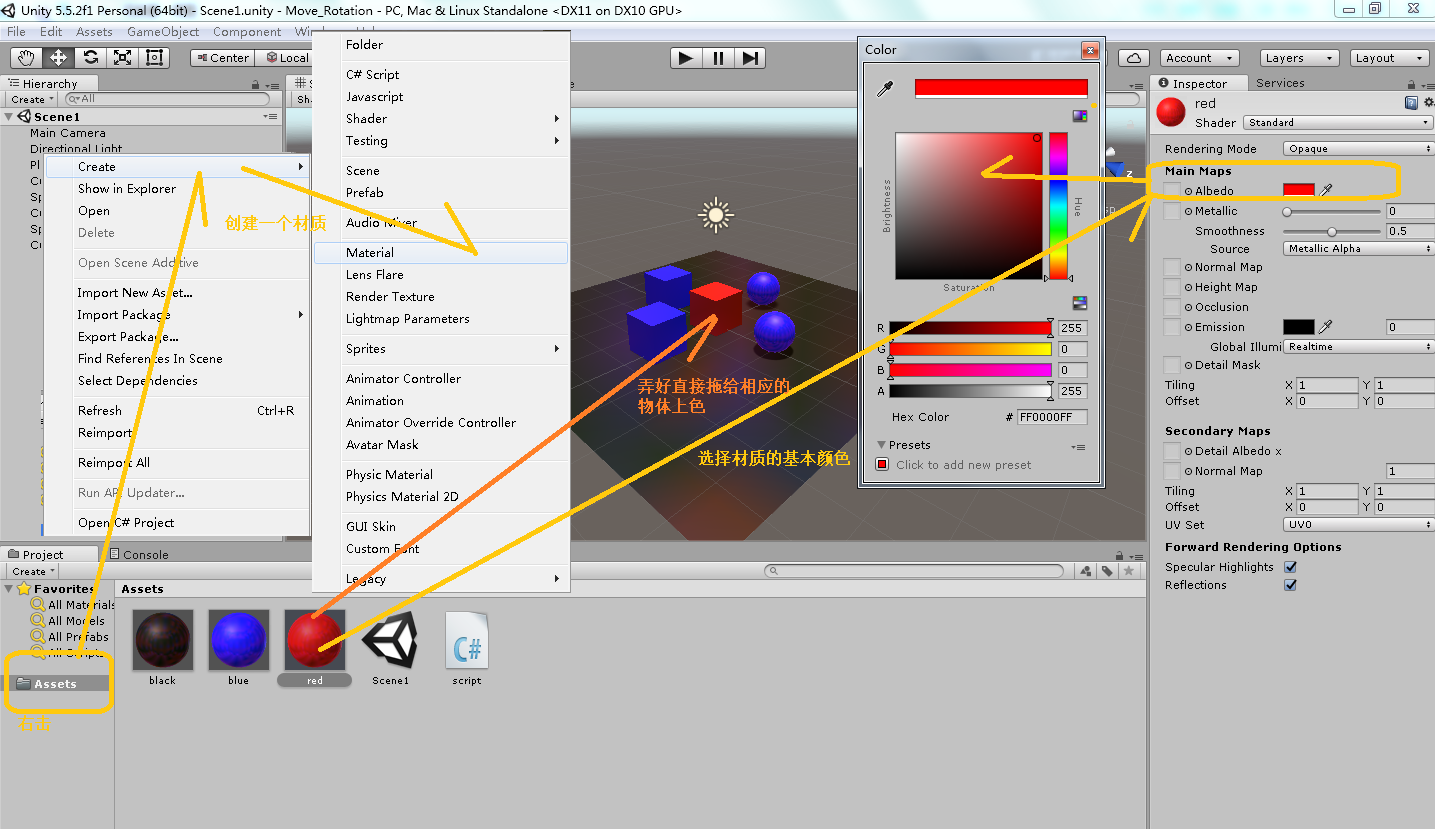This screenshot has width=1435, height=829.
Task: Toggle Reflections checkbox
Action: 1291,585
